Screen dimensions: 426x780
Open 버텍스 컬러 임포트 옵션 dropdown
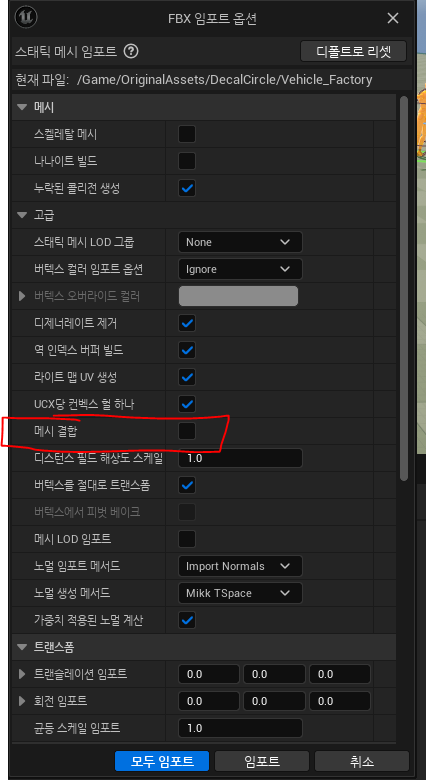point(240,269)
